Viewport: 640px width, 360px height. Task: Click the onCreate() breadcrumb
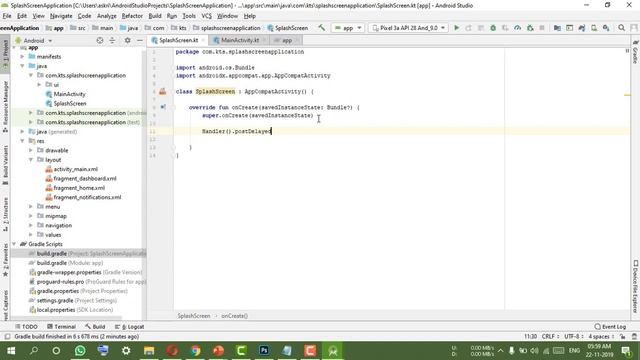pyautogui.click(x=234, y=316)
